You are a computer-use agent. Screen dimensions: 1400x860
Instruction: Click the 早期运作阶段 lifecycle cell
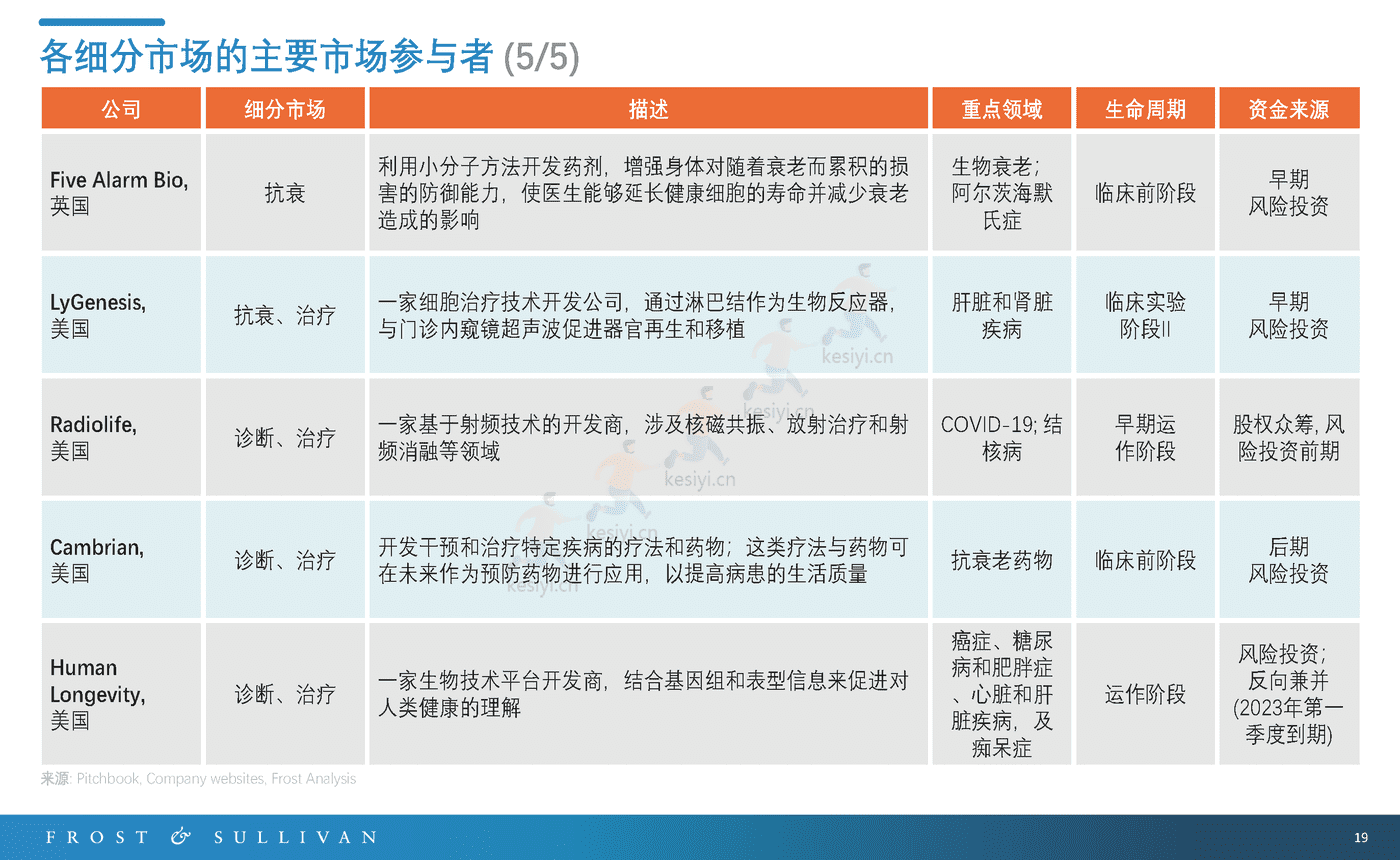click(1145, 437)
